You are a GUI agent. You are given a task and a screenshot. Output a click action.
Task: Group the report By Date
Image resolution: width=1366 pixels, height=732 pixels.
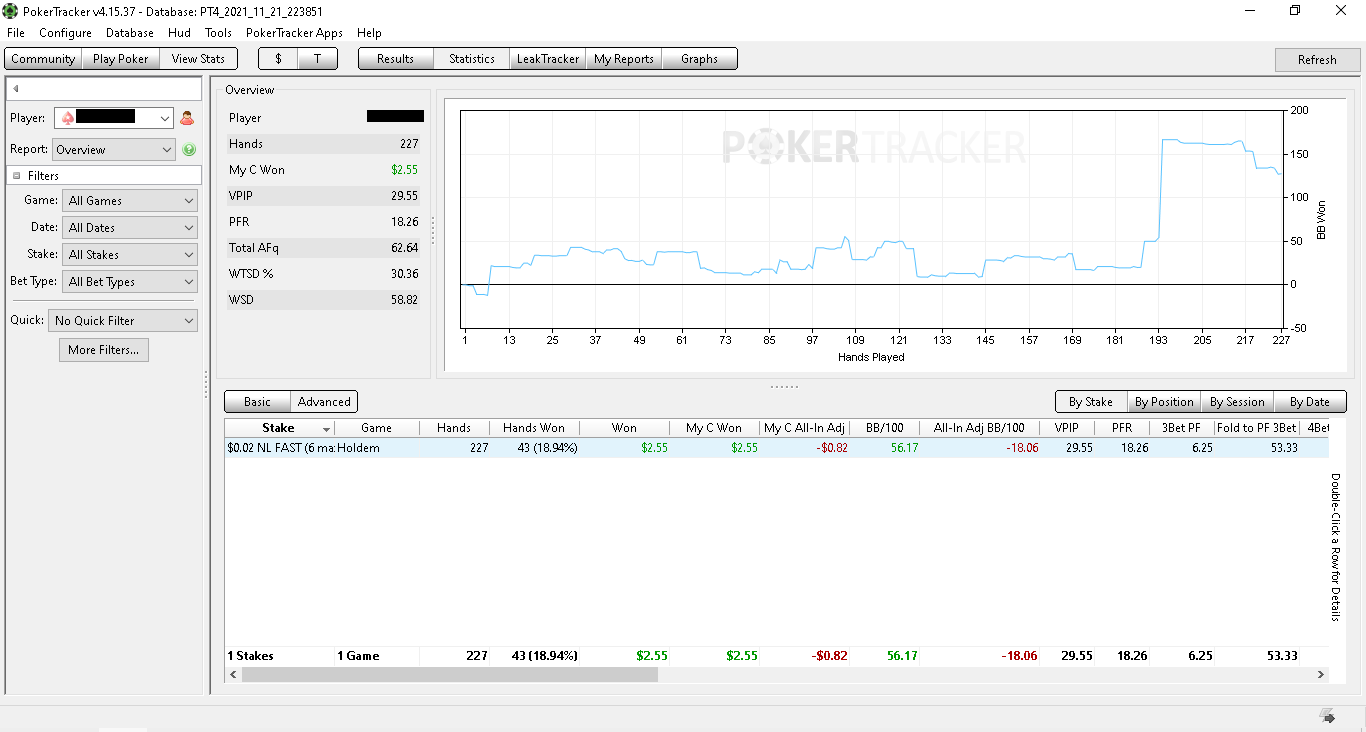1310,402
